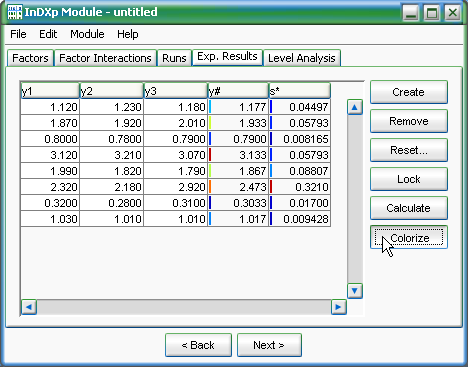Select y# cell with value 3.133

click(238, 155)
